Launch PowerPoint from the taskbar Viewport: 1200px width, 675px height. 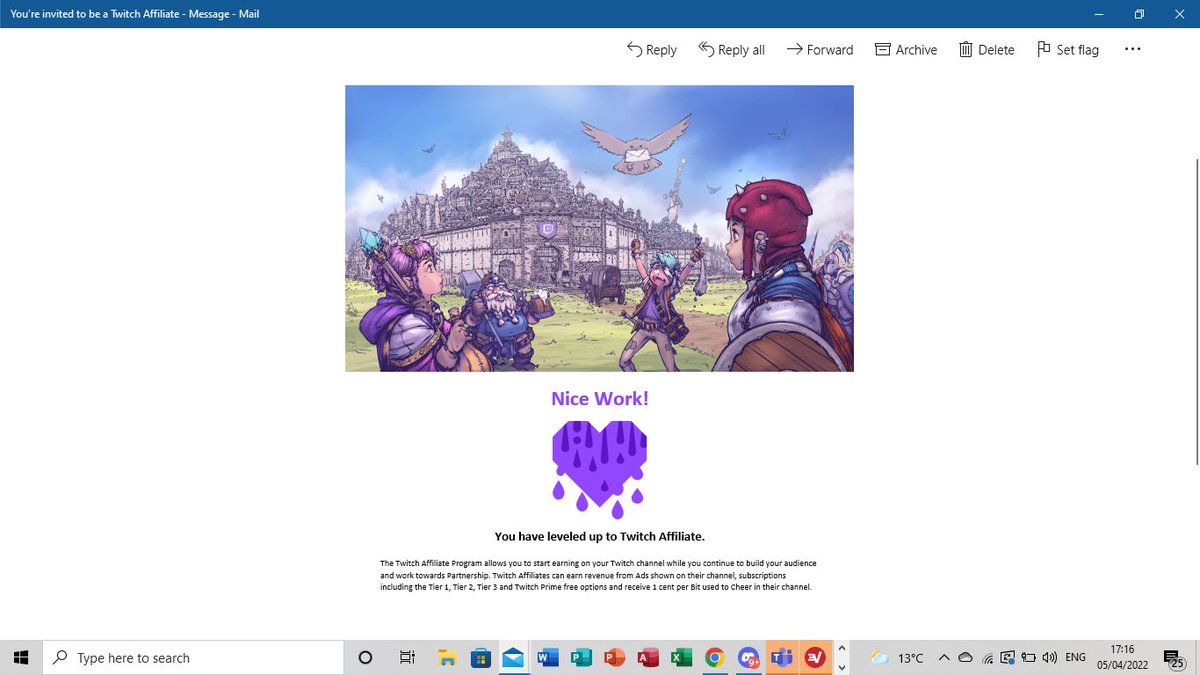pyautogui.click(x=614, y=658)
